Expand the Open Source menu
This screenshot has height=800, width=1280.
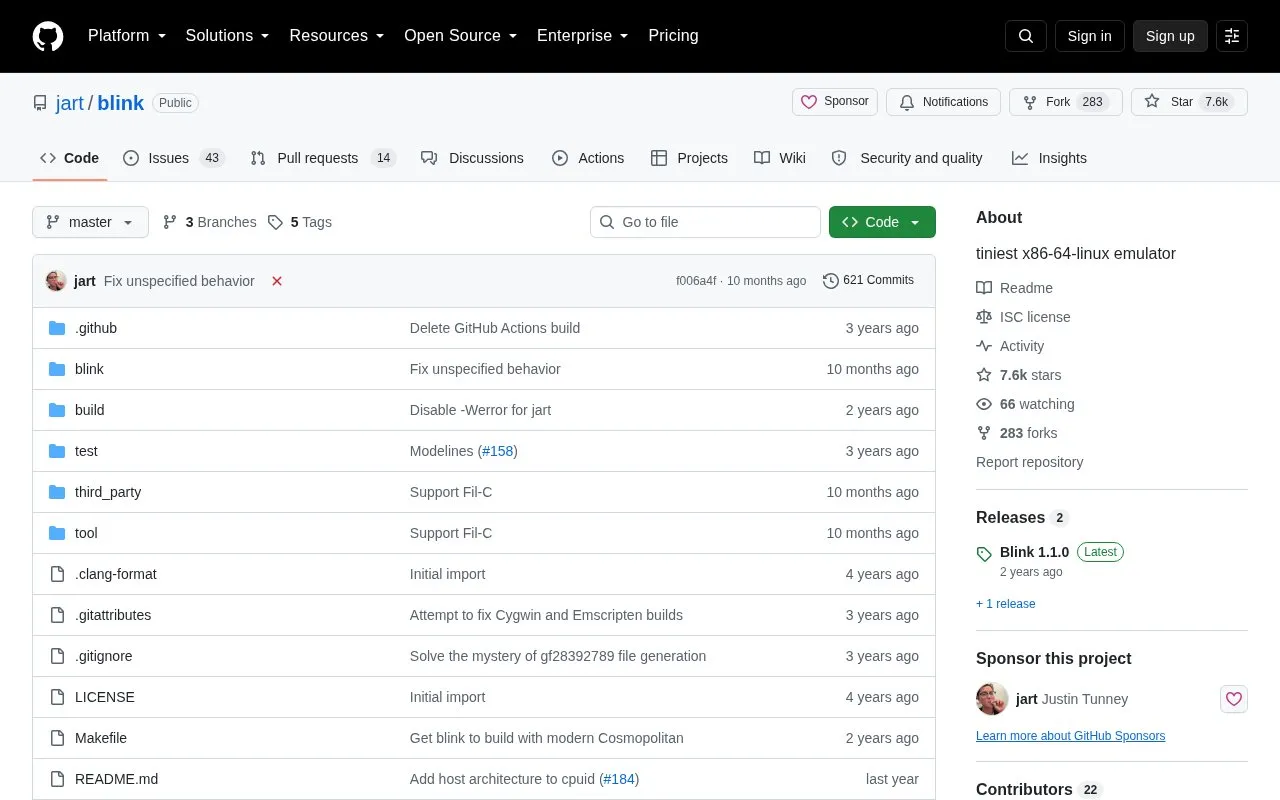coord(461,36)
